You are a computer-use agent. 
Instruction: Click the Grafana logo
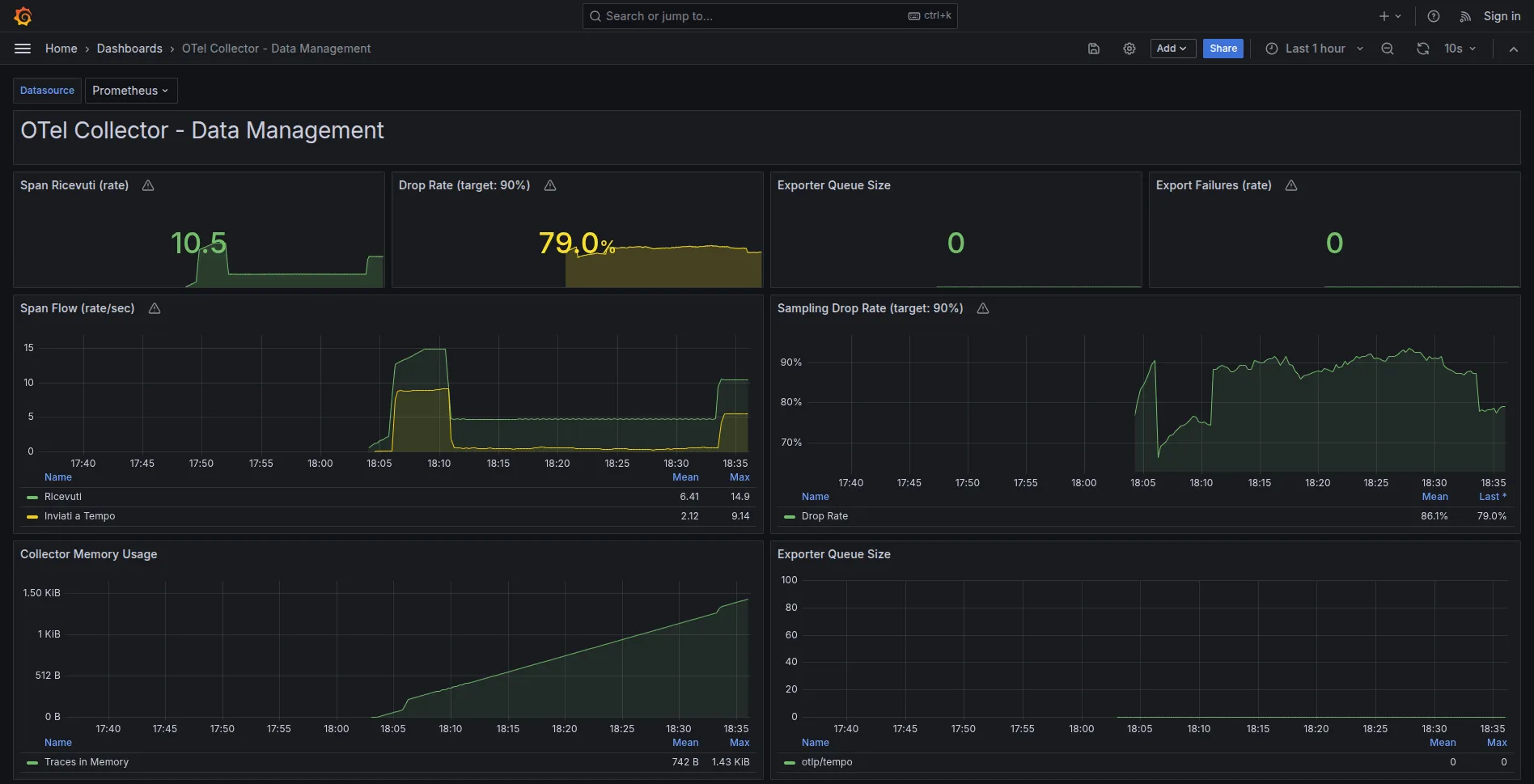click(x=23, y=15)
